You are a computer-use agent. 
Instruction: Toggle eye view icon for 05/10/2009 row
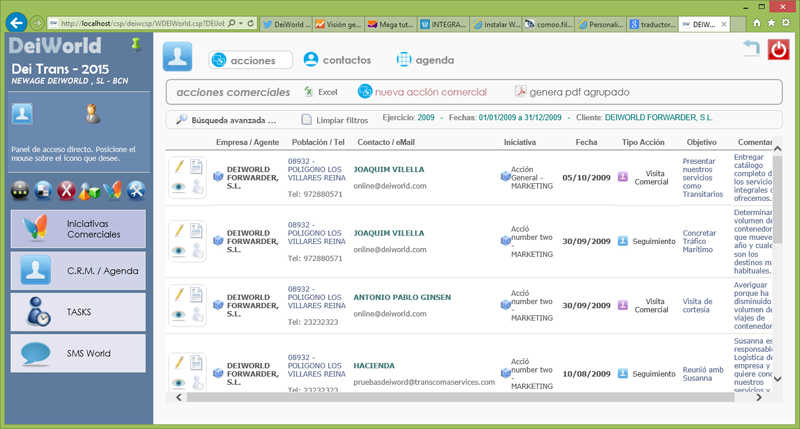pos(179,187)
